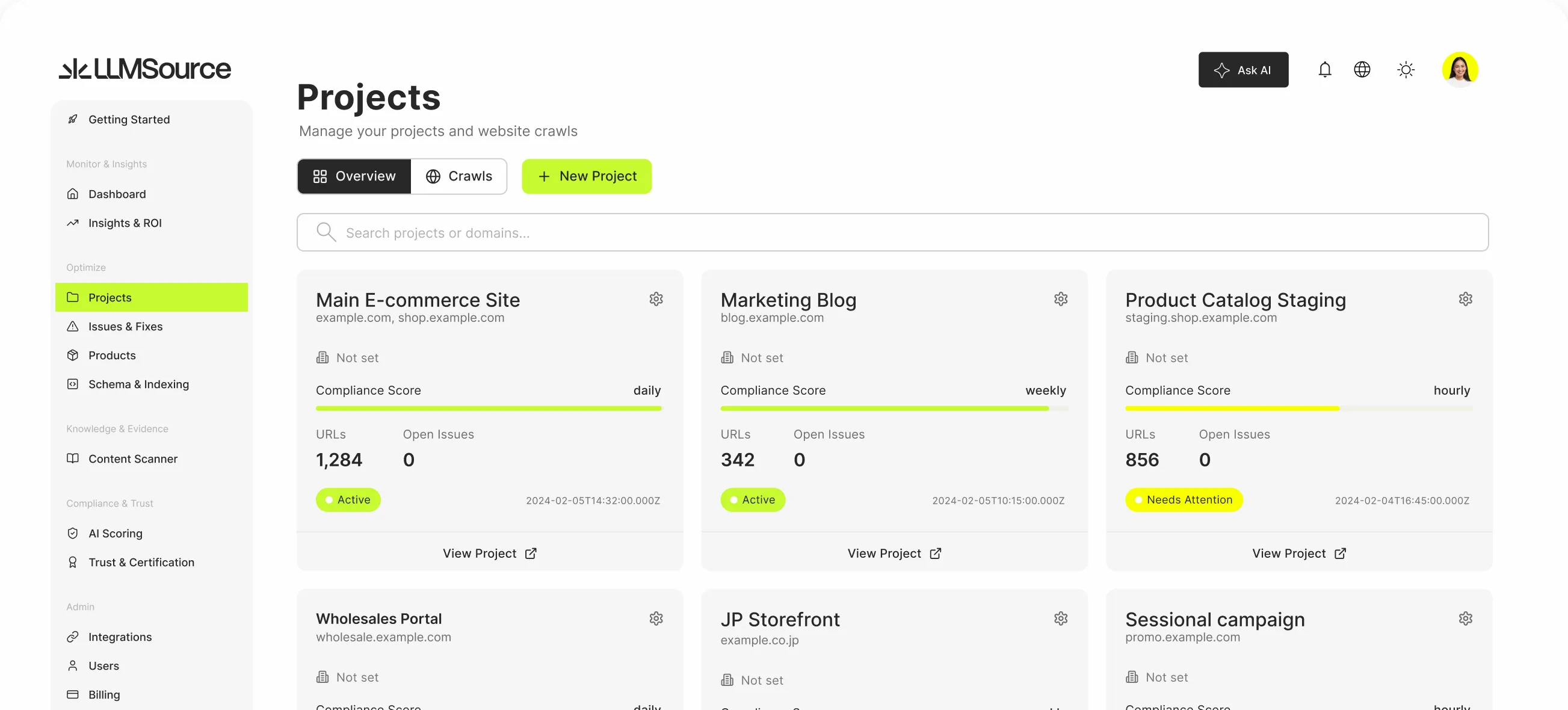1568x710 pixels.
Task: Go to AI Scoring
Action: (x=152, y=534)
